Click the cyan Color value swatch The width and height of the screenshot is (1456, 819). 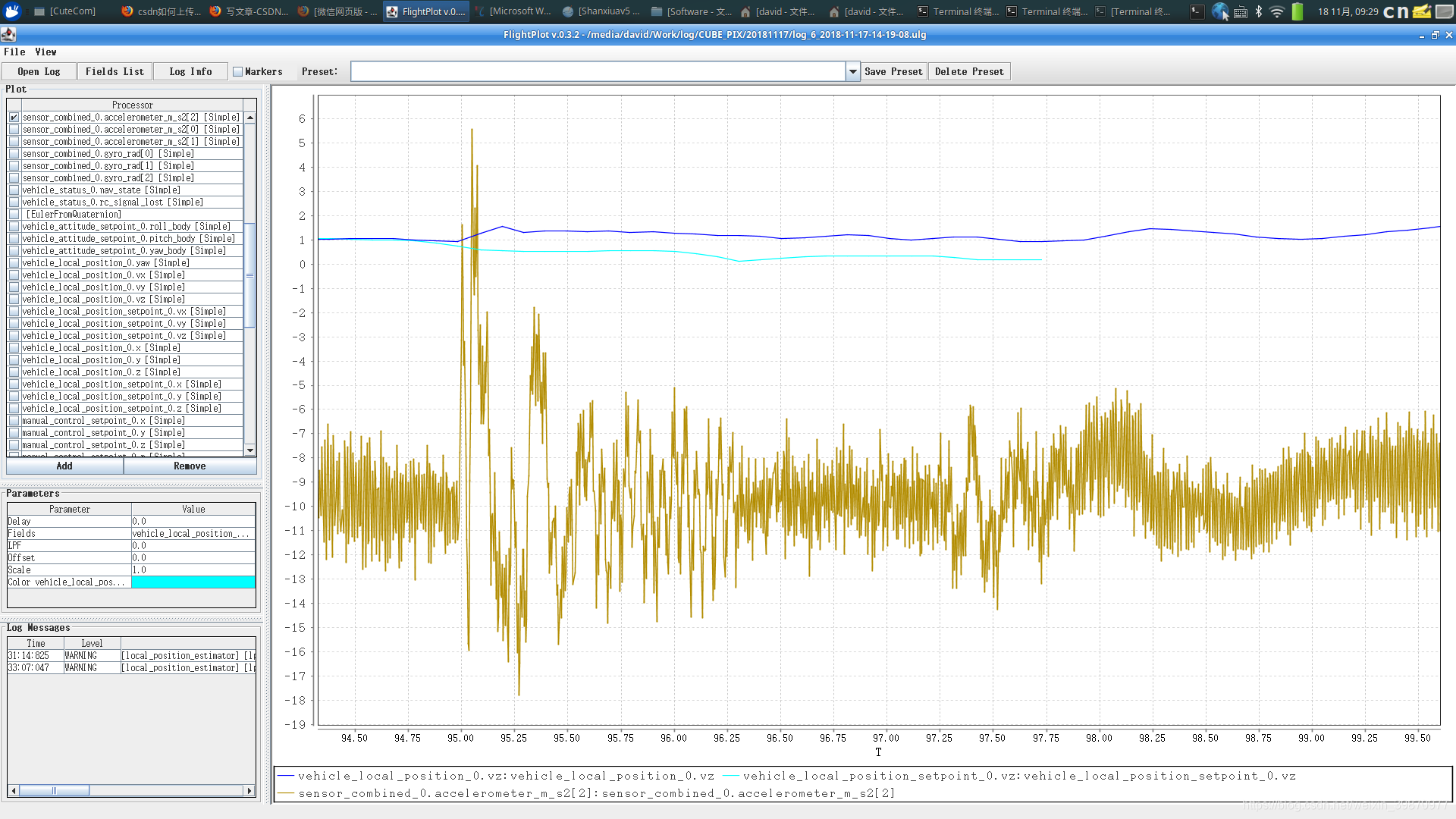(193, 582)
